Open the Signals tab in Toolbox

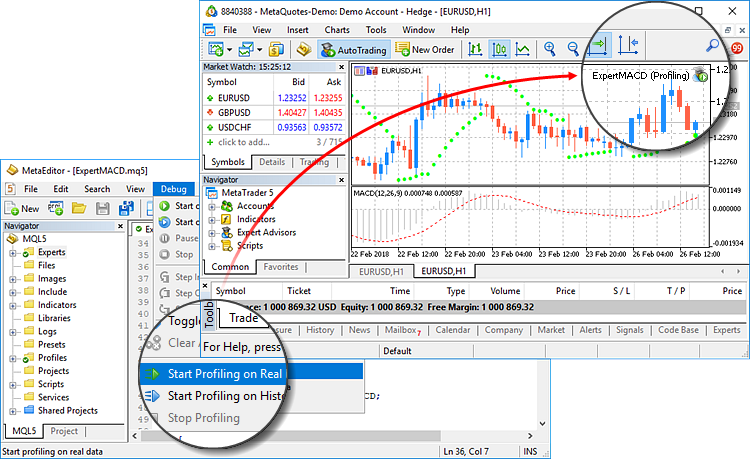pos(629,330)
